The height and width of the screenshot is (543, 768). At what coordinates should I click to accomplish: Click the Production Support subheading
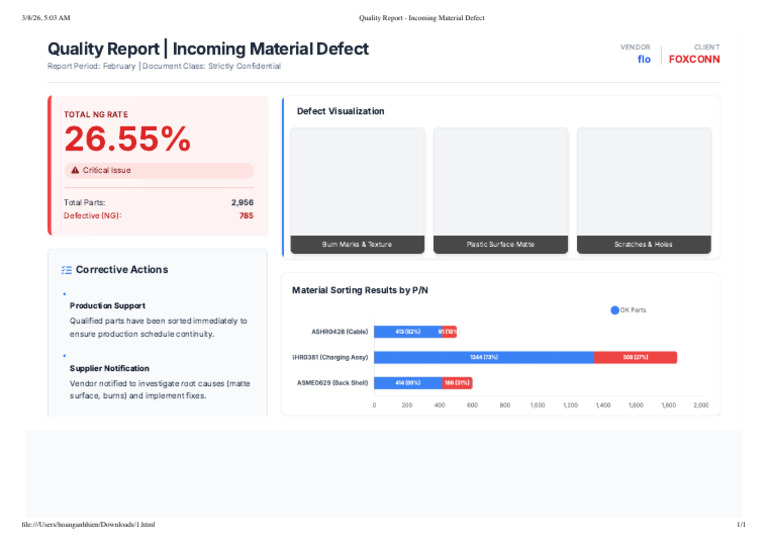[x=107, y=306]
